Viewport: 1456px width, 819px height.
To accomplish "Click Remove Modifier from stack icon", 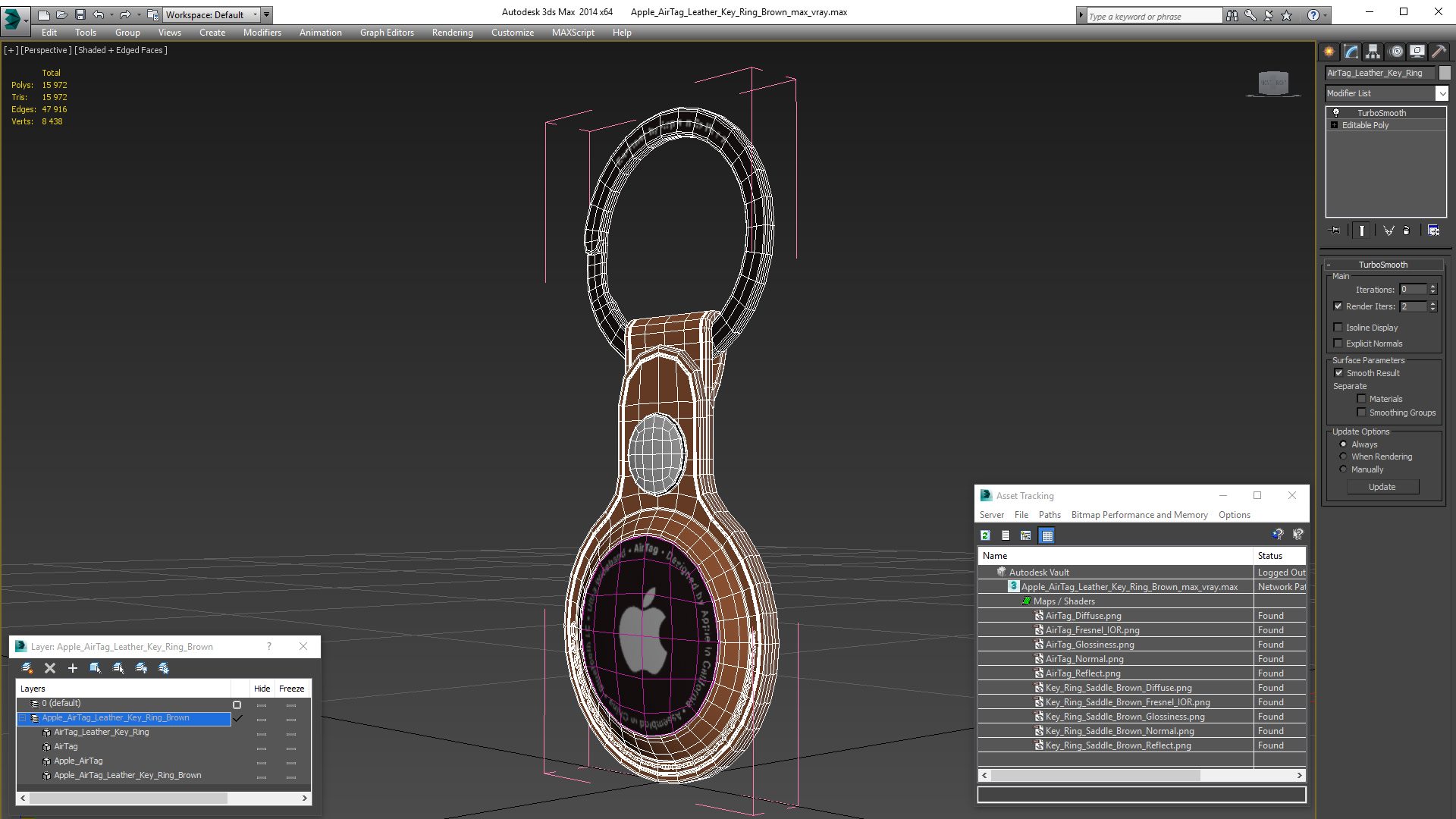I will (x=1407, y=231).
